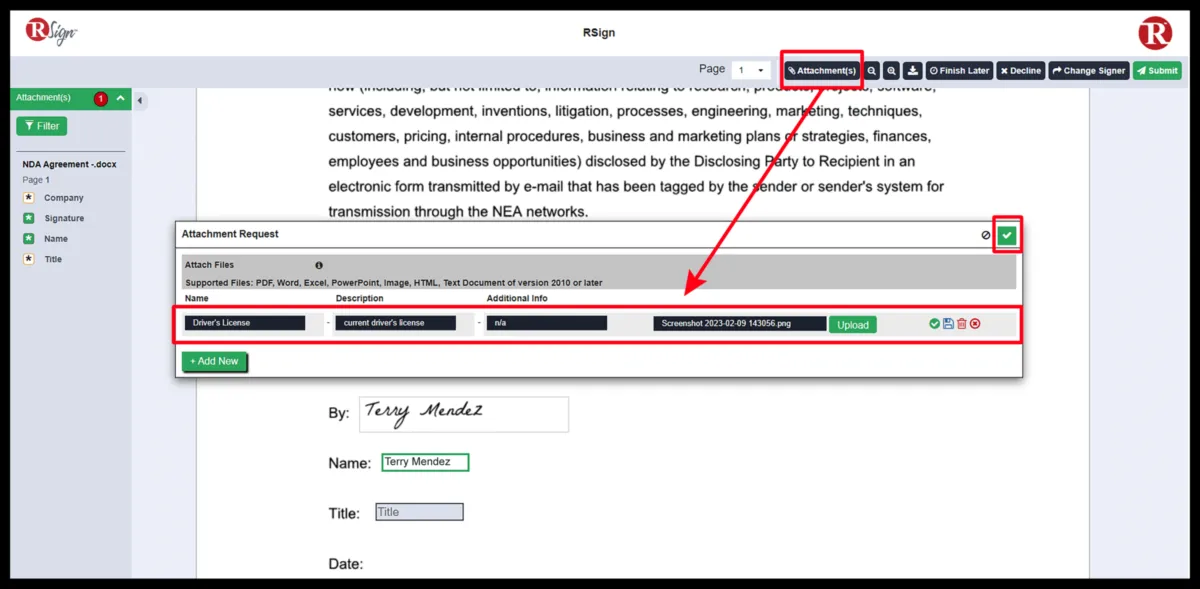The height and width of the screenshot is (589, 1200).
Task: Click the Name field containing Terry Mendez
Action: coord(425,462)
